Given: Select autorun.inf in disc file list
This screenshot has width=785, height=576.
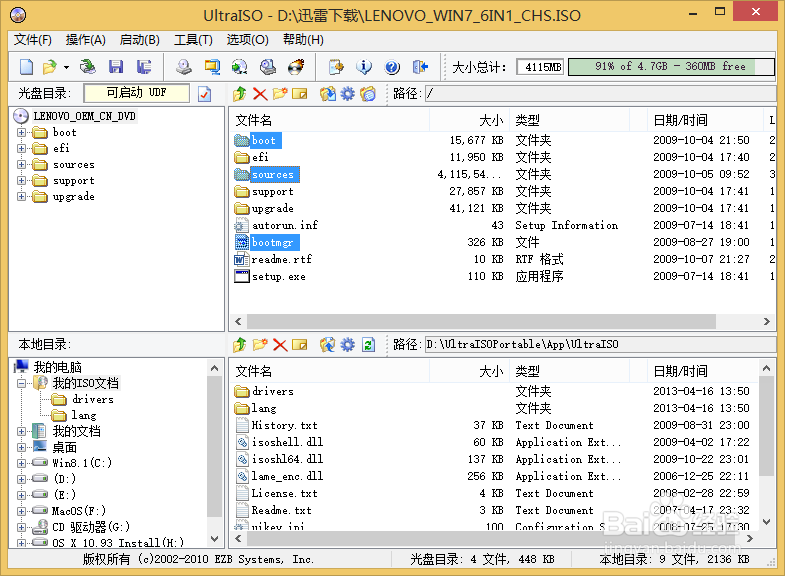Looking at the screenshot, I should [x=285, y=225].
